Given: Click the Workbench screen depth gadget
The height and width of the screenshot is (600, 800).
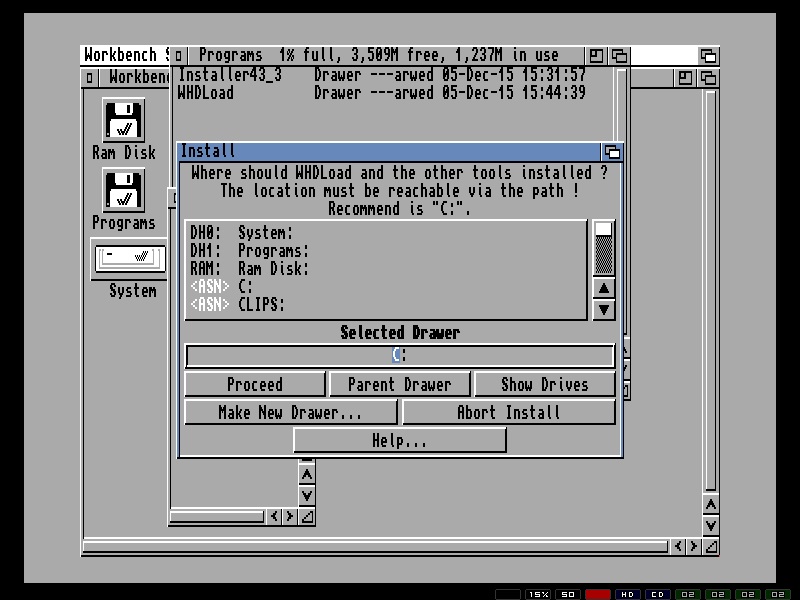Looking at the screenshot, I should [708, 55].
